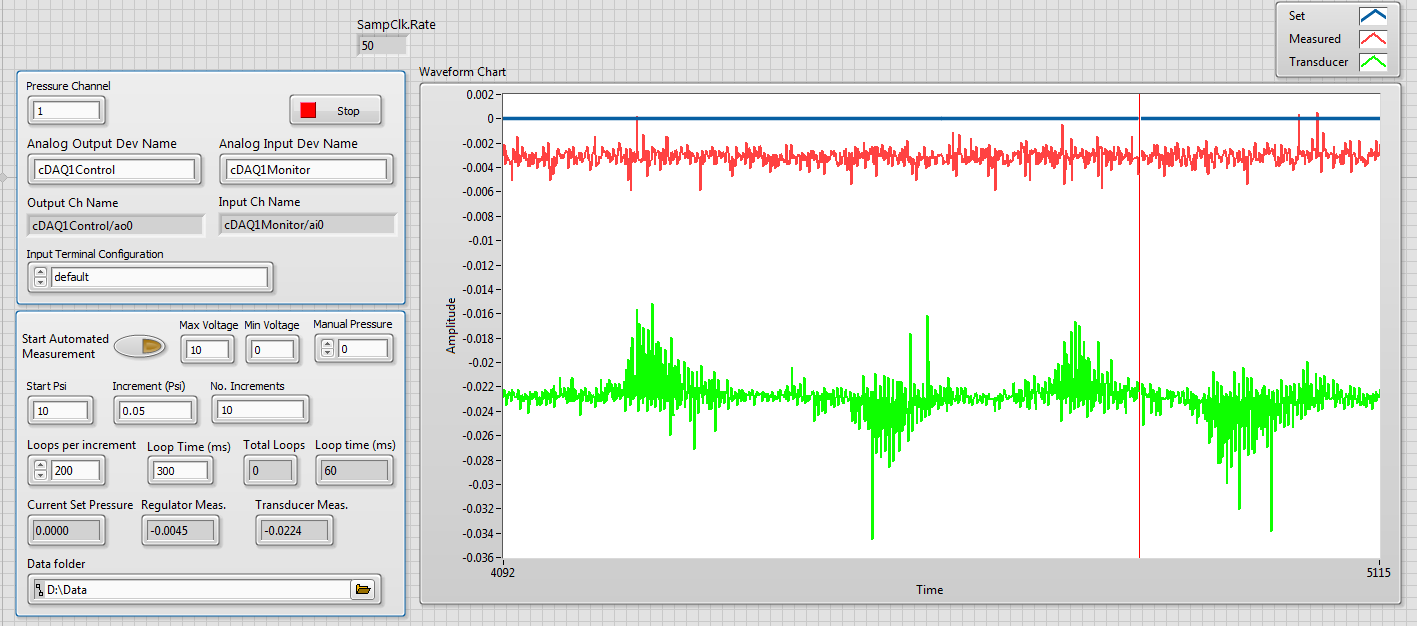Click the Manual Pressure stepper arrows
This screenshot has height=626, width=1417.
(x=327, y=349)
